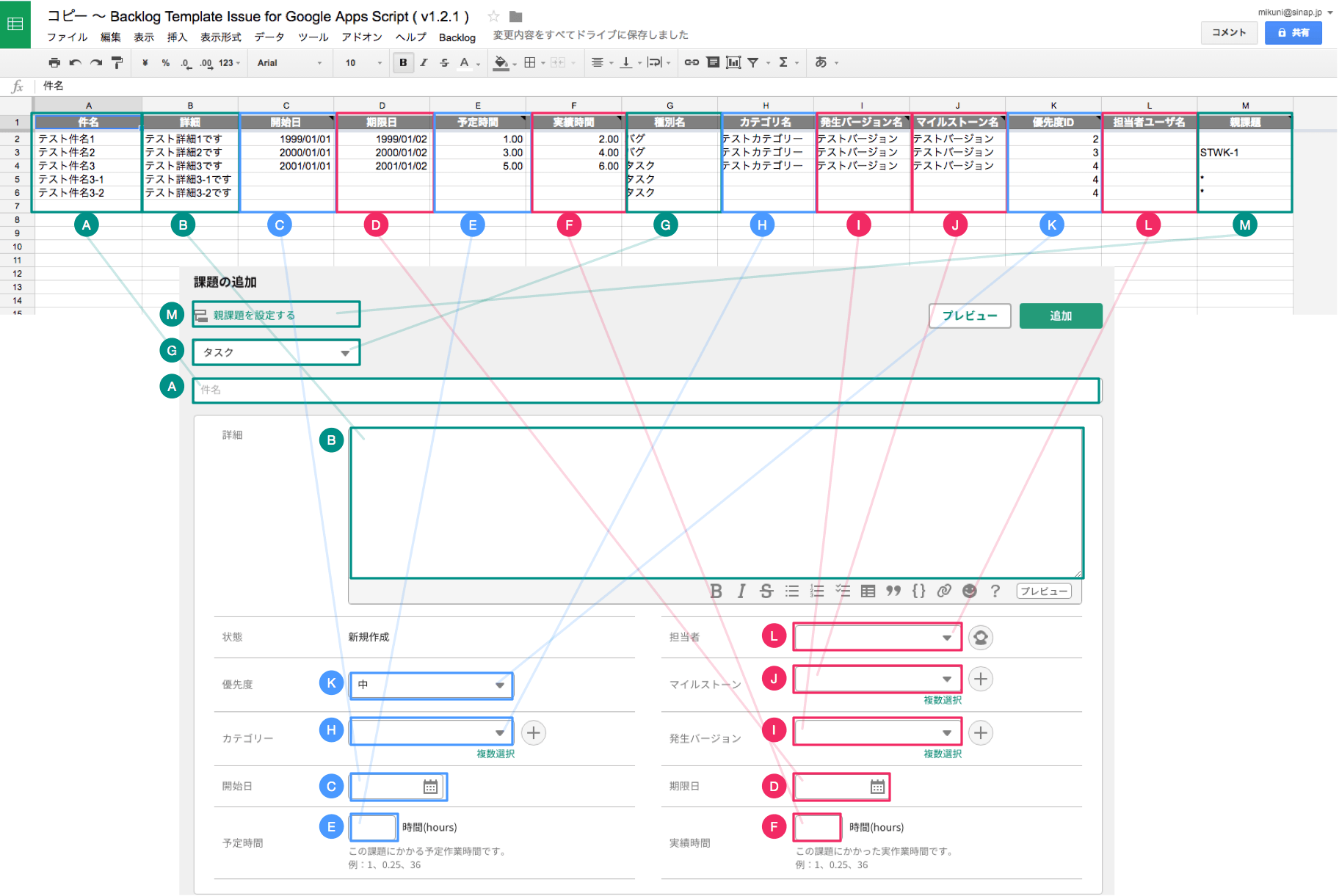Toggle italic in the Sheets toolbar
The height and width of the screenshot is (896, 1339).
pos(424,63)
